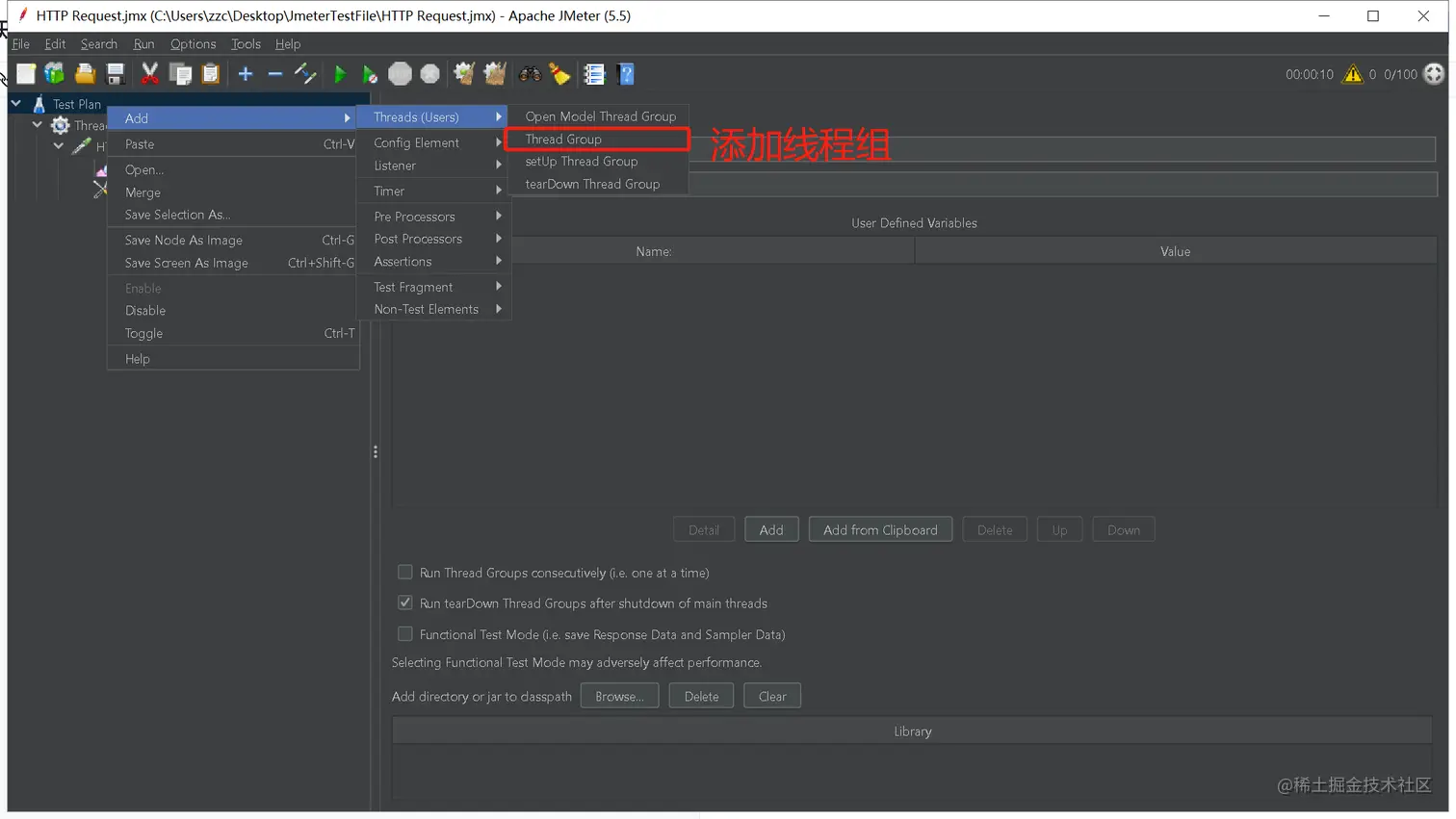The height and width of the screenshot is (819, 1456).
Task: Click Add variable button
Action: (x=771, y=530)
